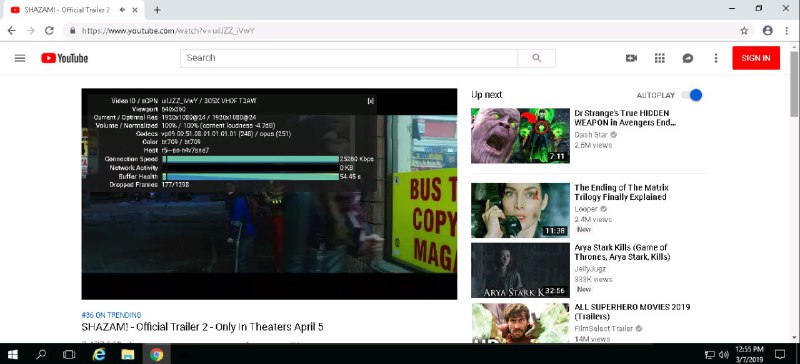
Task: Click the superhero movies 2019 thumbnail
Action: click(520, 323)
